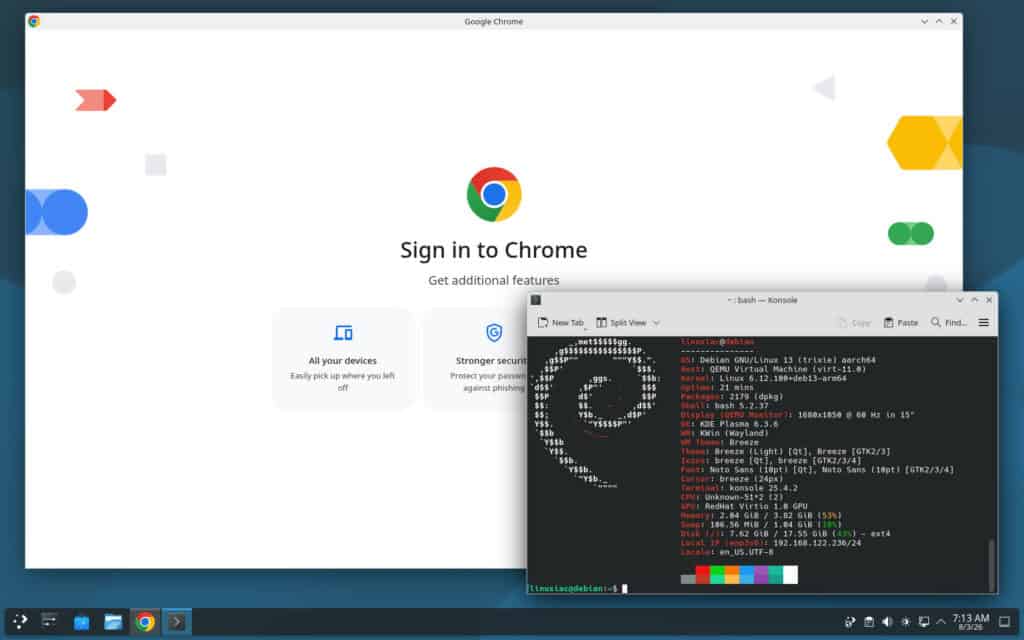Minimize the Konsole window
1024x640 pixels.
click(959, 300)
